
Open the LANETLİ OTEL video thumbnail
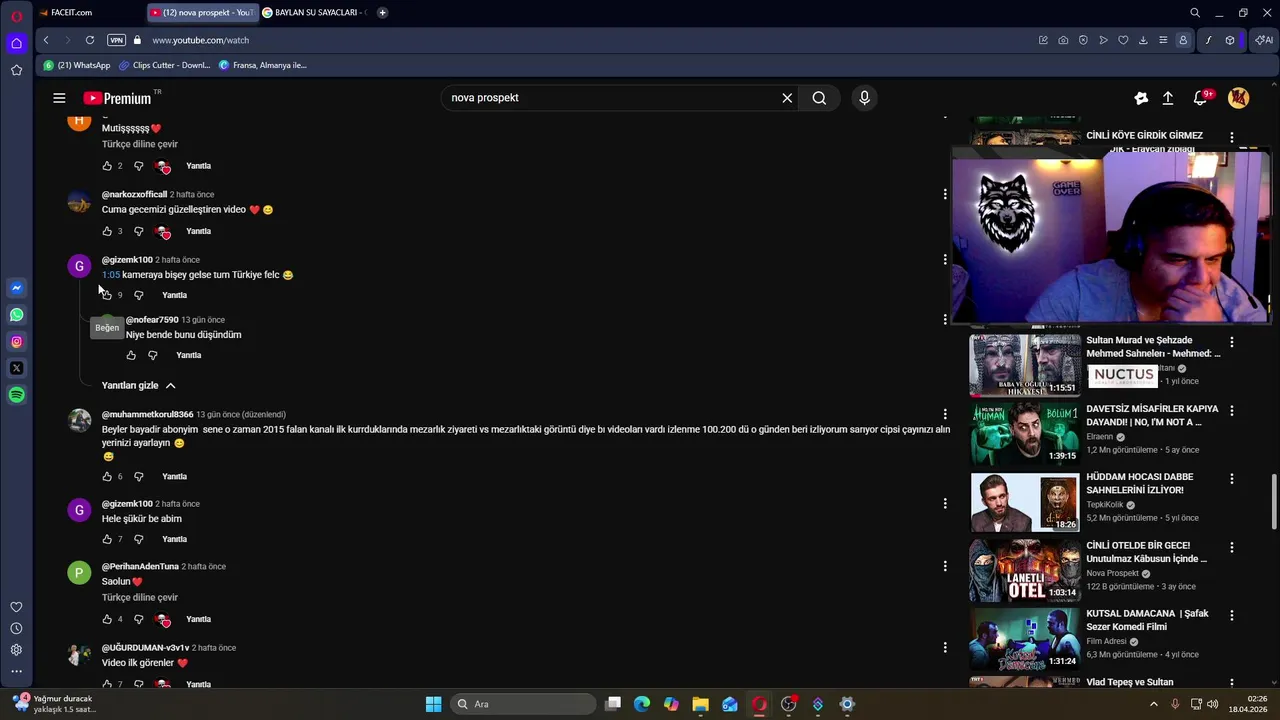tap(1024, 571)
